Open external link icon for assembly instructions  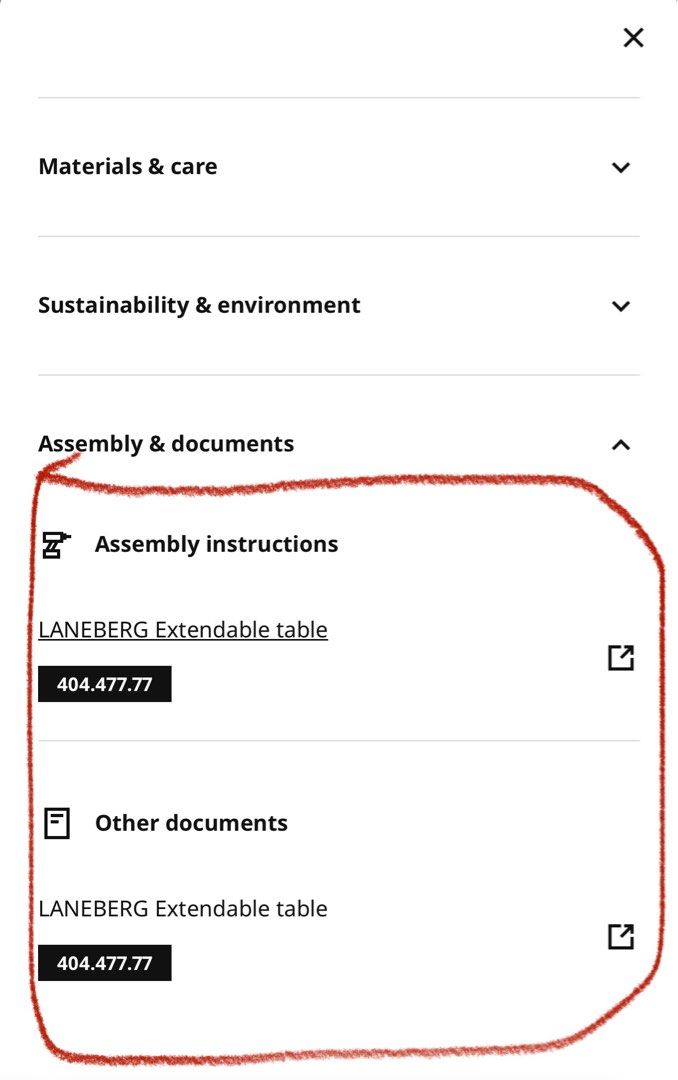(621, 658)
